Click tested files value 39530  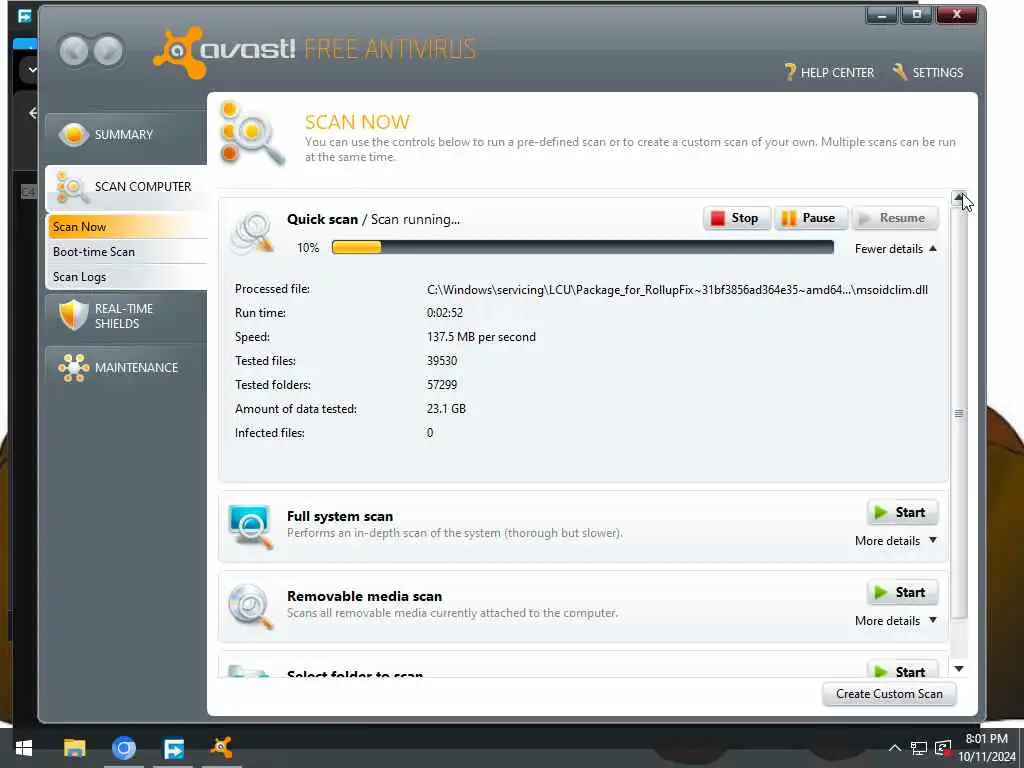tap(442, 361)
